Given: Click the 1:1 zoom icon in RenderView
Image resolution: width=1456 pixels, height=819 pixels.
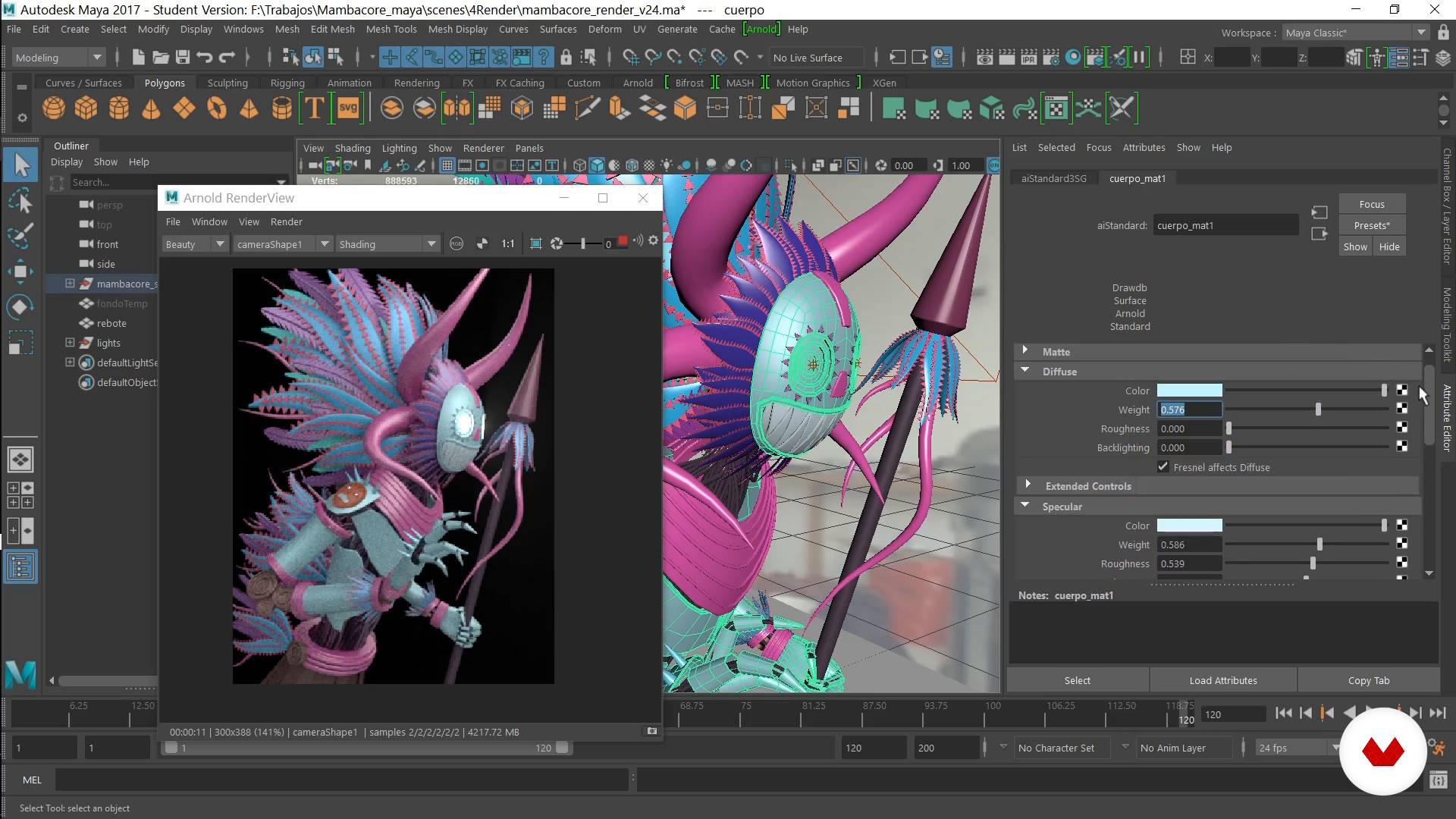Looking at the screenshot, I should point(507,243).
